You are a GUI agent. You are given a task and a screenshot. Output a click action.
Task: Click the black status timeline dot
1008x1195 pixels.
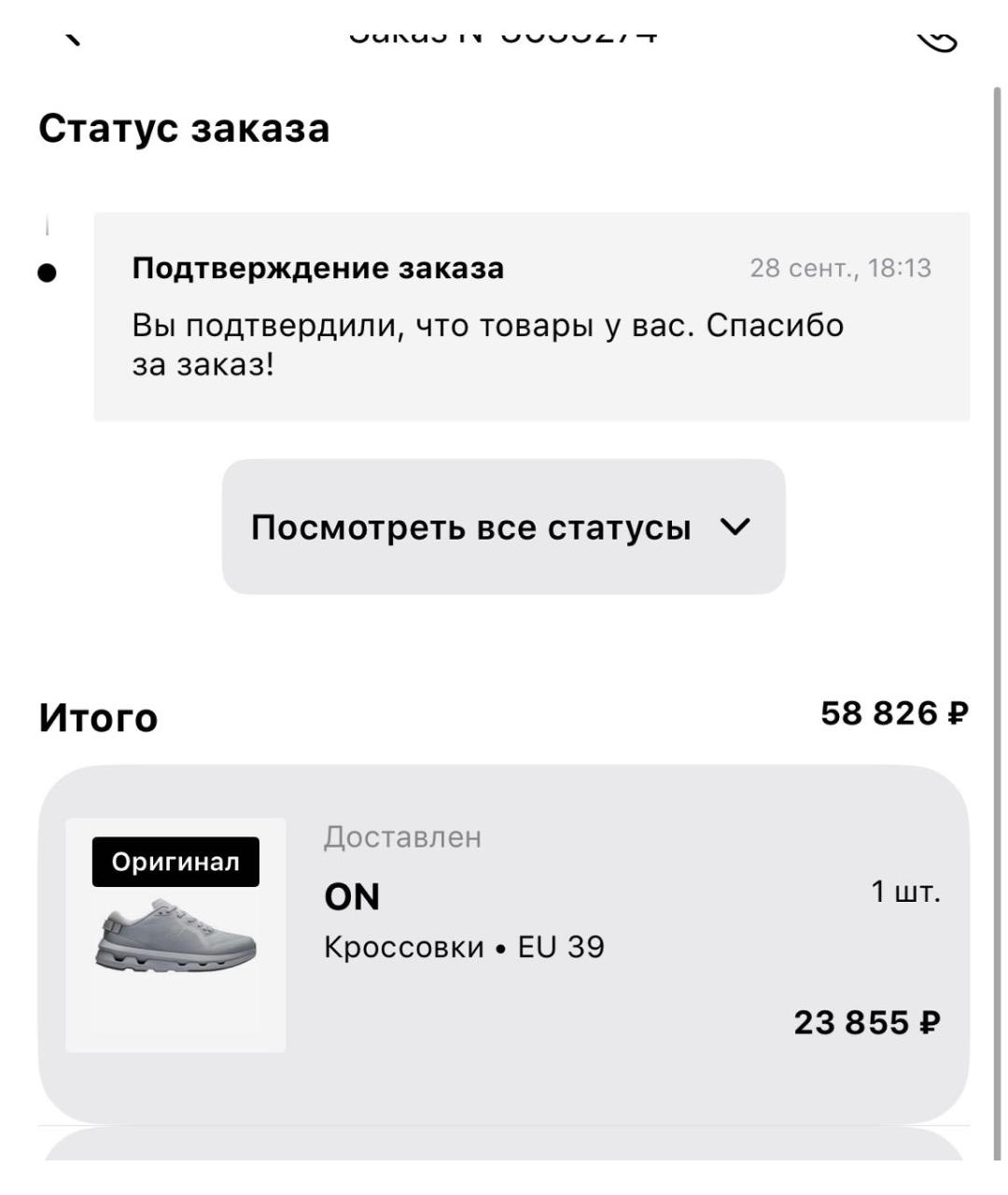(x=48, y=274)
